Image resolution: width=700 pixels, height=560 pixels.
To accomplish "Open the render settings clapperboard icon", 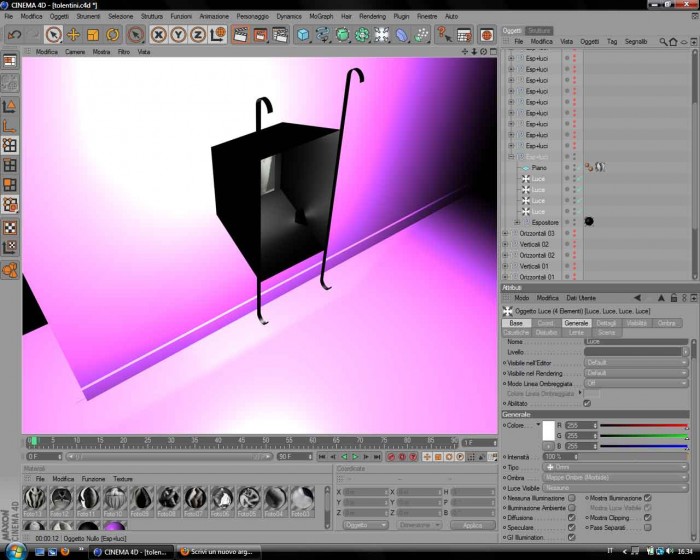I will click(280, 35).
